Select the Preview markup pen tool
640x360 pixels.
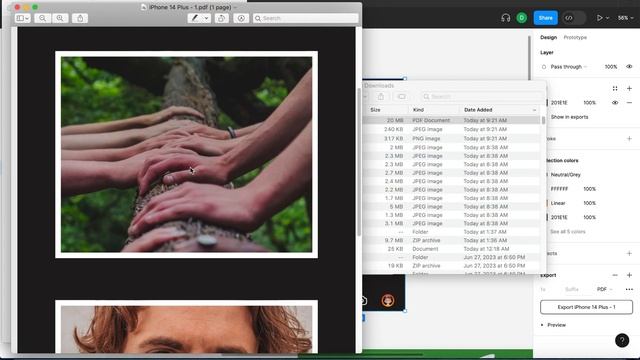point(195,18)
